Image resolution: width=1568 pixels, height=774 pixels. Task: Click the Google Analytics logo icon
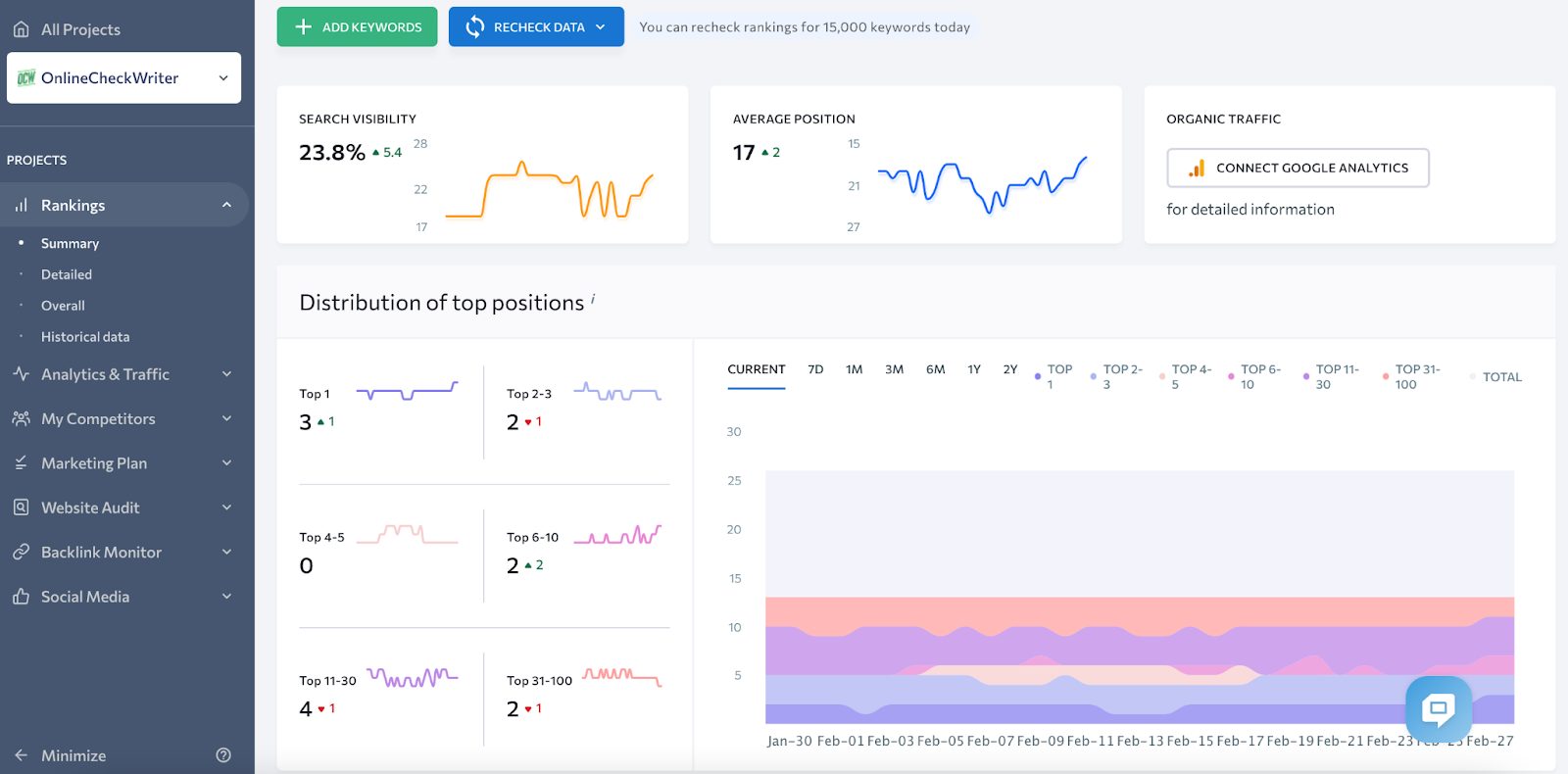click(1197, 168)
